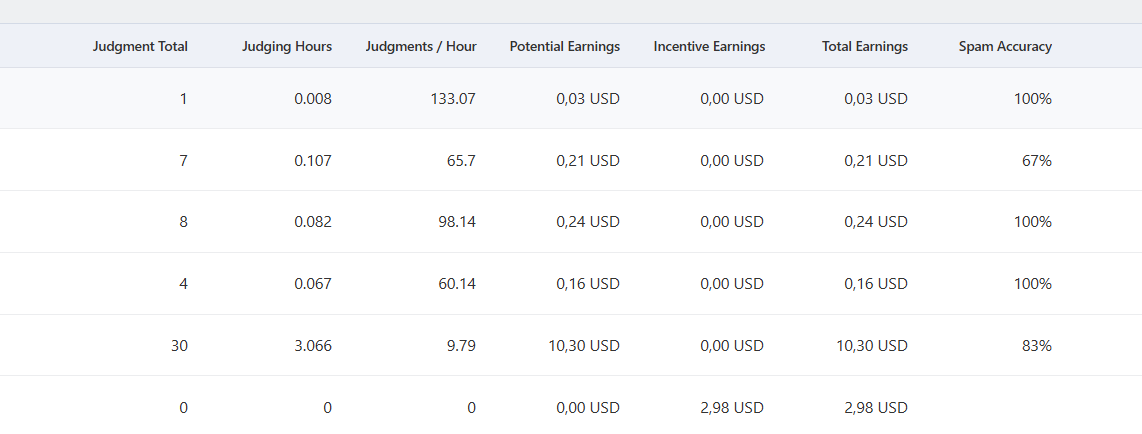This screenshot has height=434, width=1142.
Task: Select the 0,16 USD total earnings cell
Action: [x=876, y=284]
